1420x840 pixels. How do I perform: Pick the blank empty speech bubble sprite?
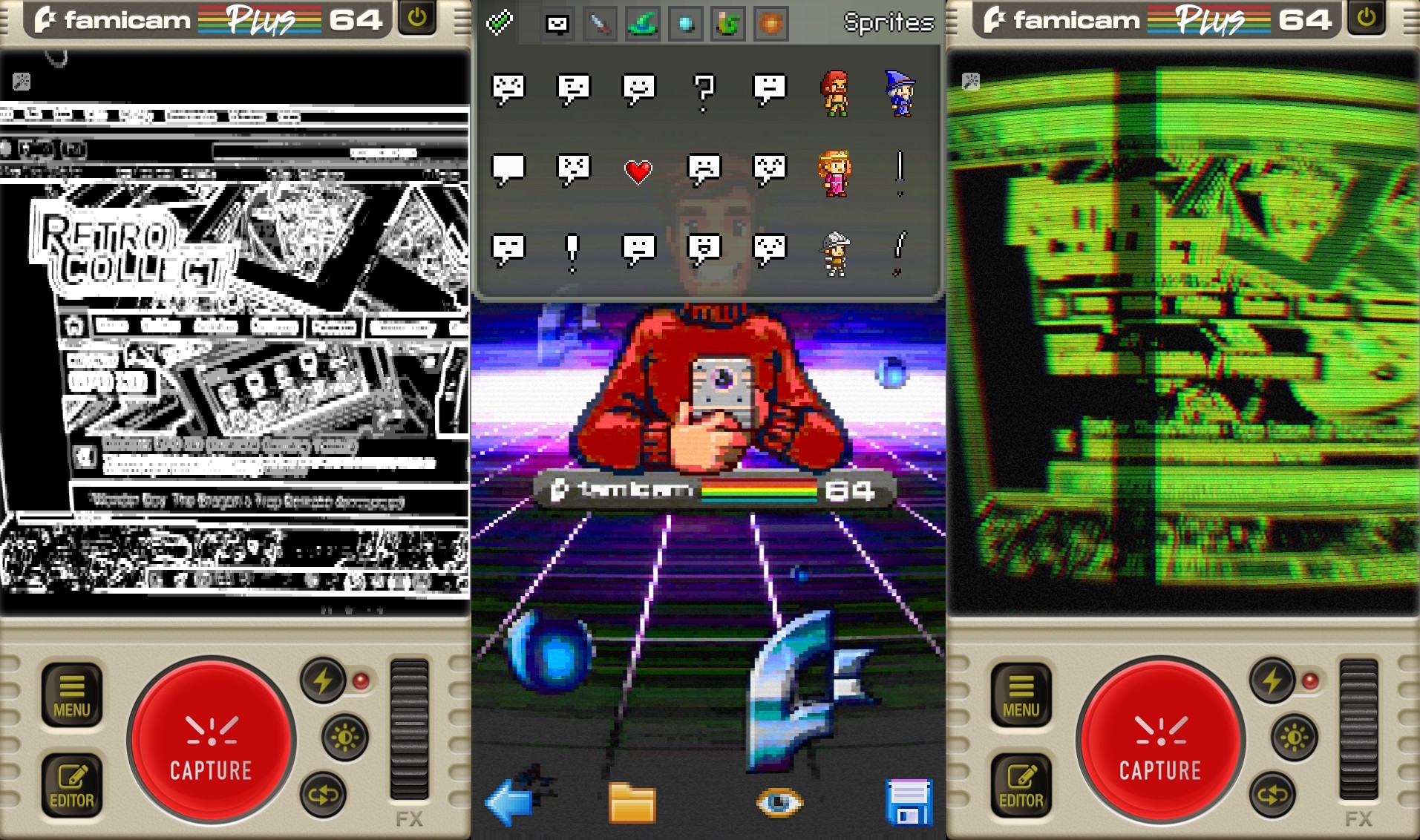click(508, 171)
